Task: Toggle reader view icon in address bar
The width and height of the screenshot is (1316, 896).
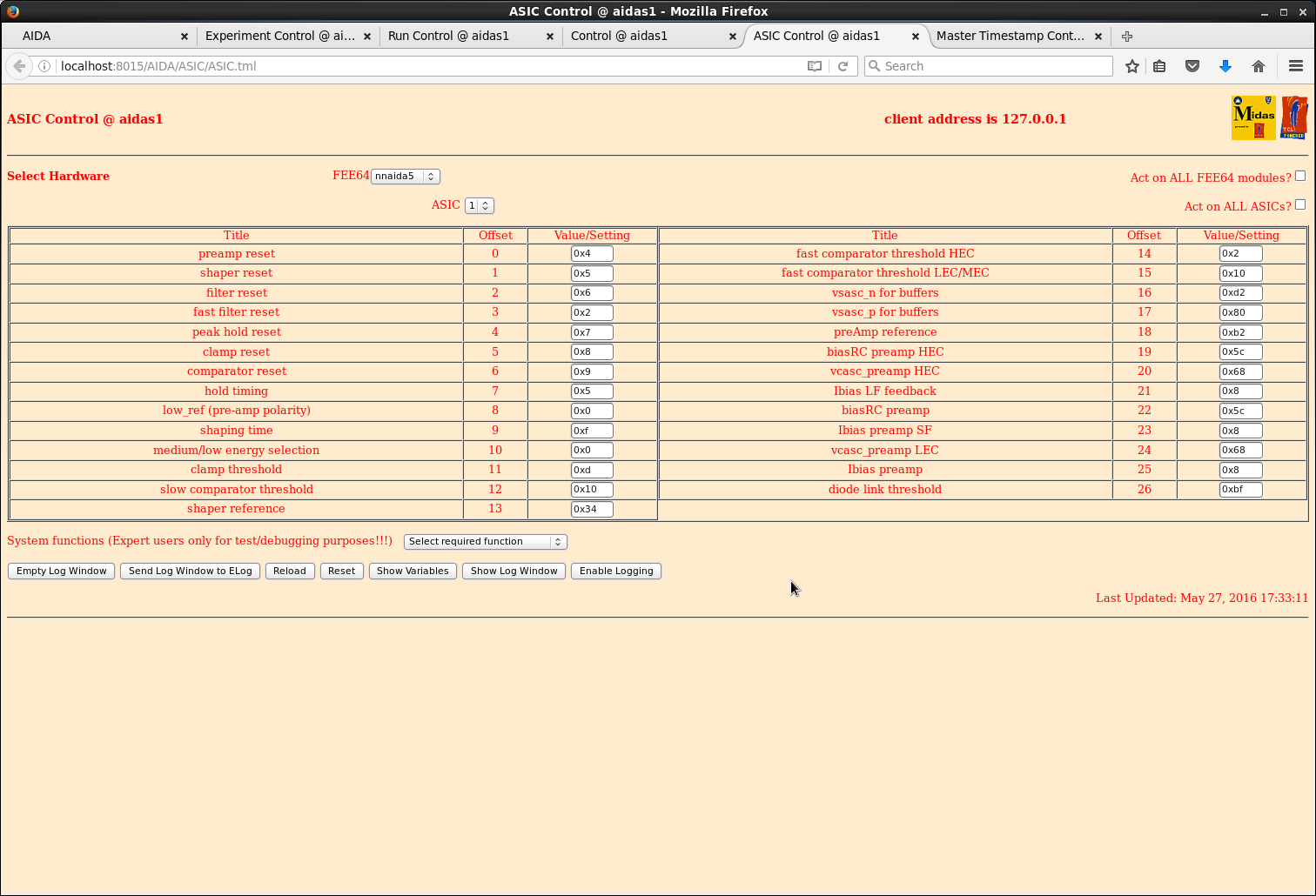Action: pyautogui.click(x=815, y=66)
